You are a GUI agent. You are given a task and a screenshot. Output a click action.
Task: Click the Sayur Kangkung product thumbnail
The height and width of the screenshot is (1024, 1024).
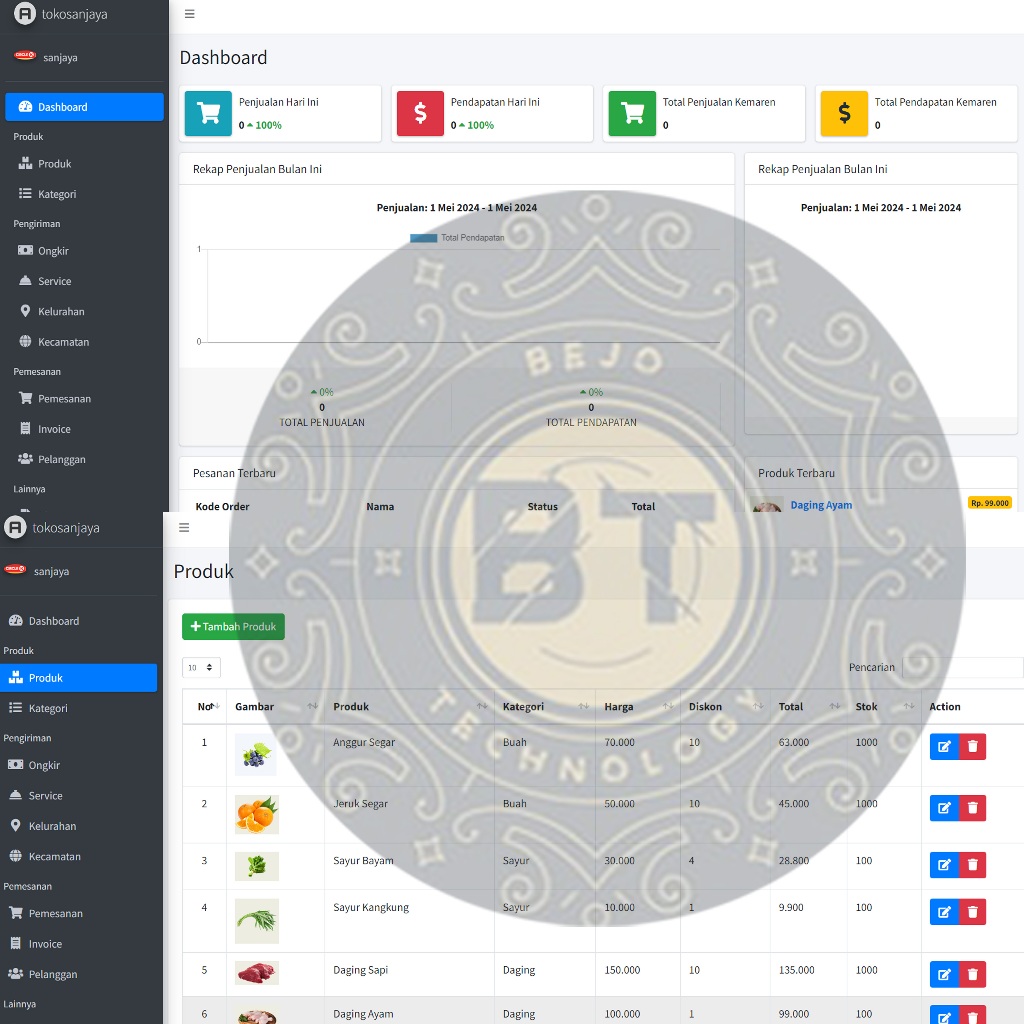coord(257,921)
